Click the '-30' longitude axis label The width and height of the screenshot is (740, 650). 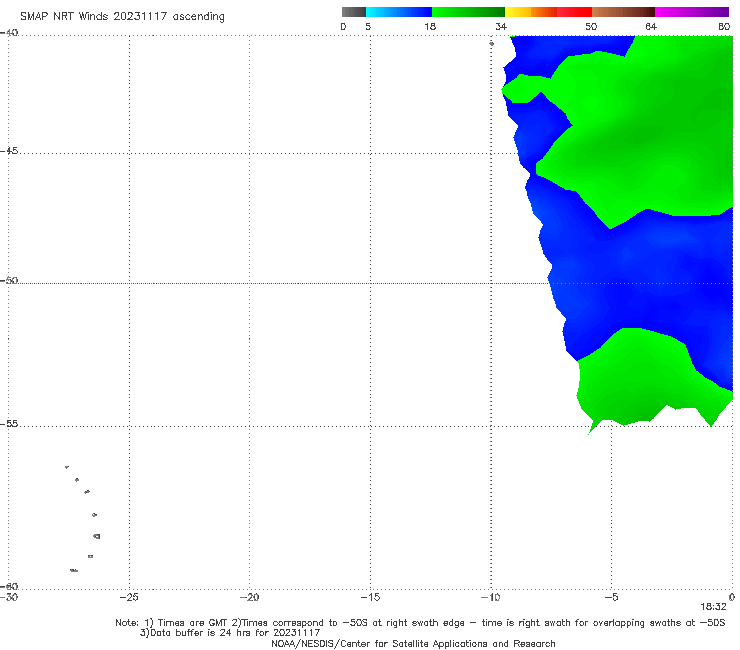pyautogui.click(x=9, y=597)
